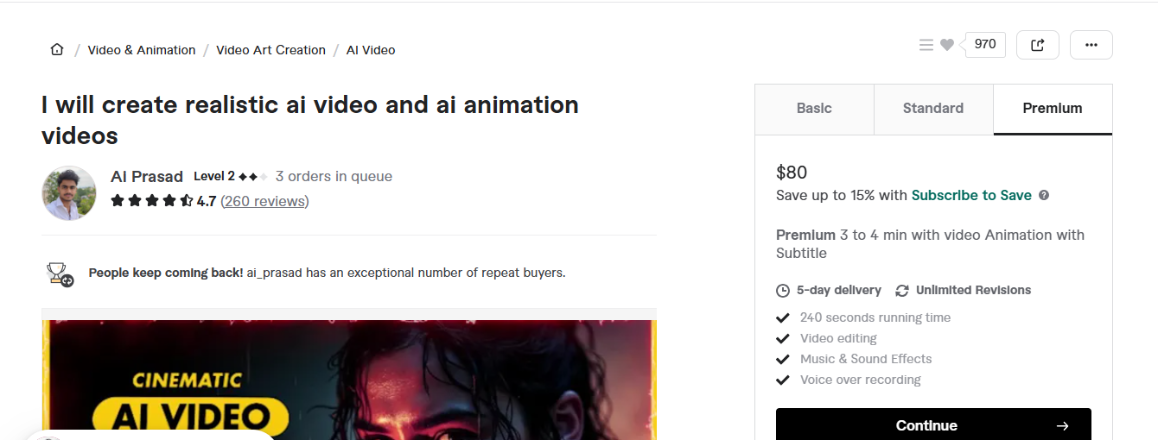This screenshot has width=1158, height=440.
Task: Click the Unlimited Revisions refresh icon
Action: tap(902, 291)
